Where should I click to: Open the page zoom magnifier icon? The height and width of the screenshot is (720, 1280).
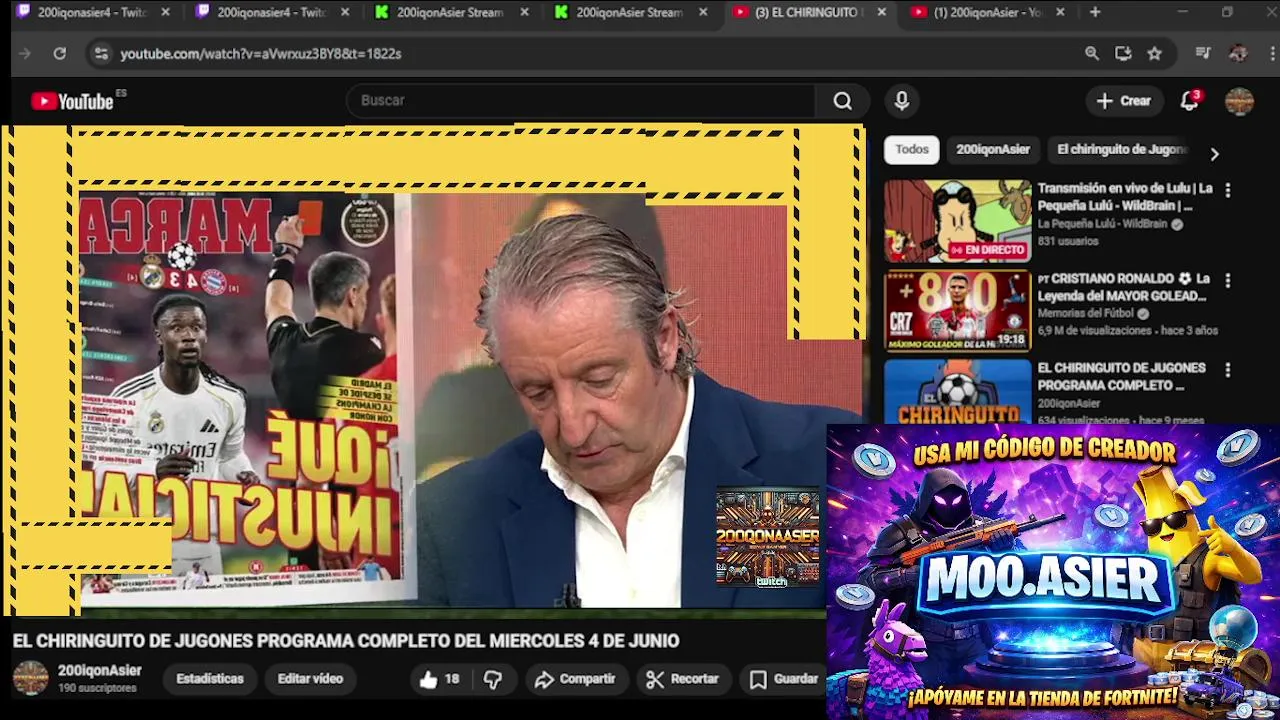coord(1092,54)
